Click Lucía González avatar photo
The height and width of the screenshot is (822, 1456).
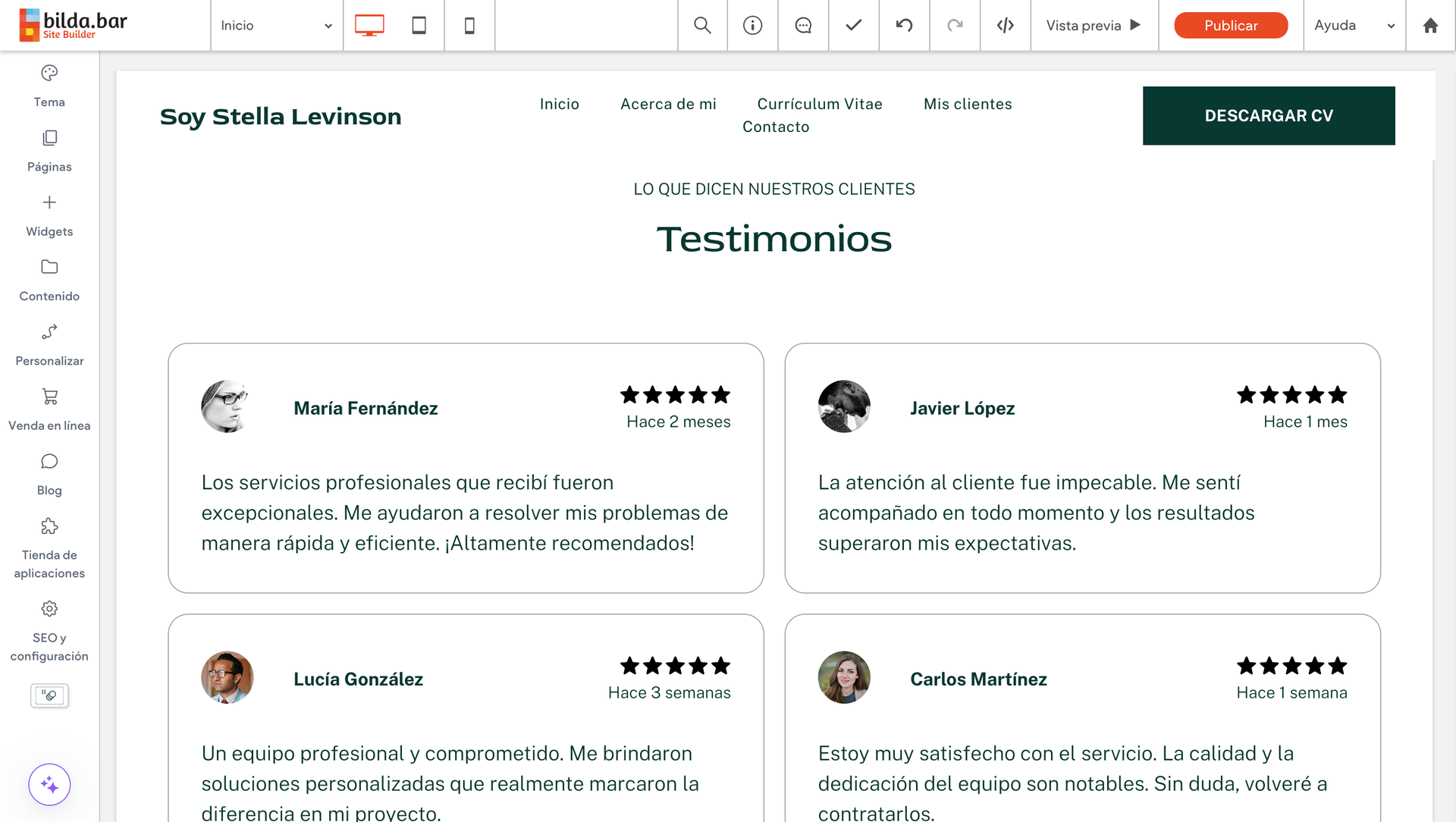click(x=227, y=677)
